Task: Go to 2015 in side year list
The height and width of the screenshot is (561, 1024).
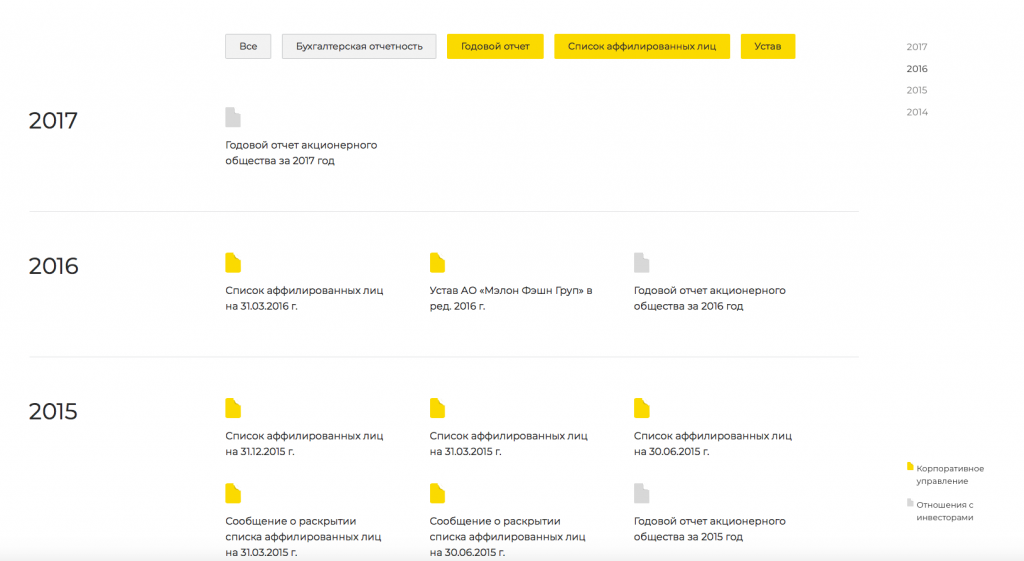Action: pyautogui.click(x=917, y=90)
